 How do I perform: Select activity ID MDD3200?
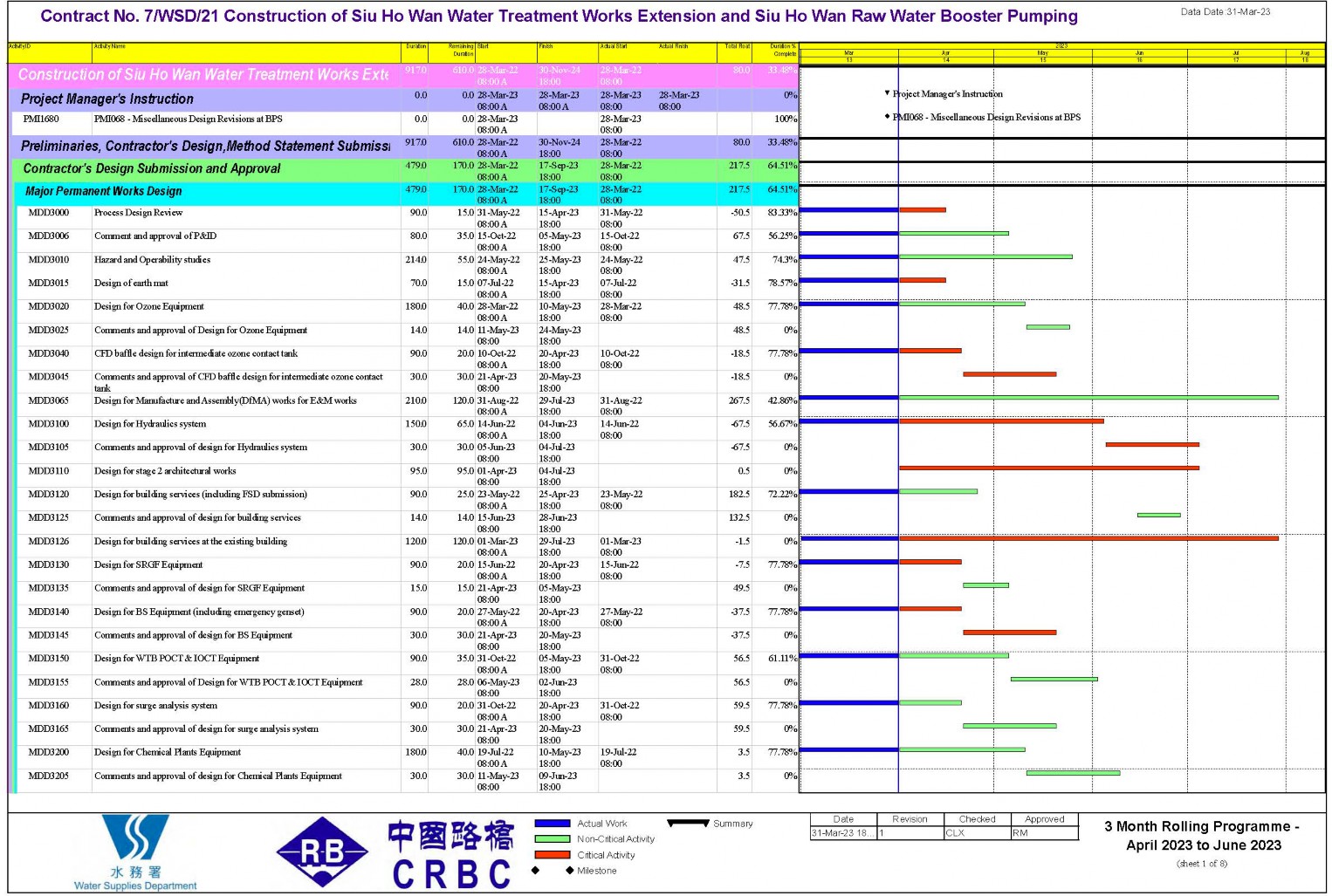[x=48, y=752]
